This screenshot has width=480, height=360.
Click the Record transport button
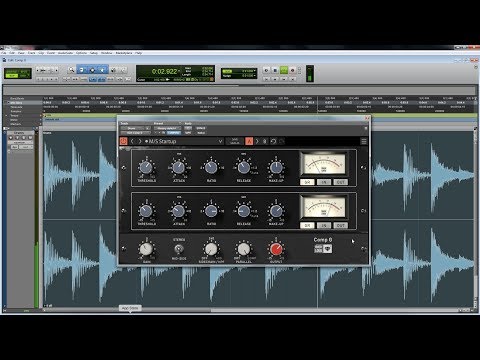pos(293,70)
